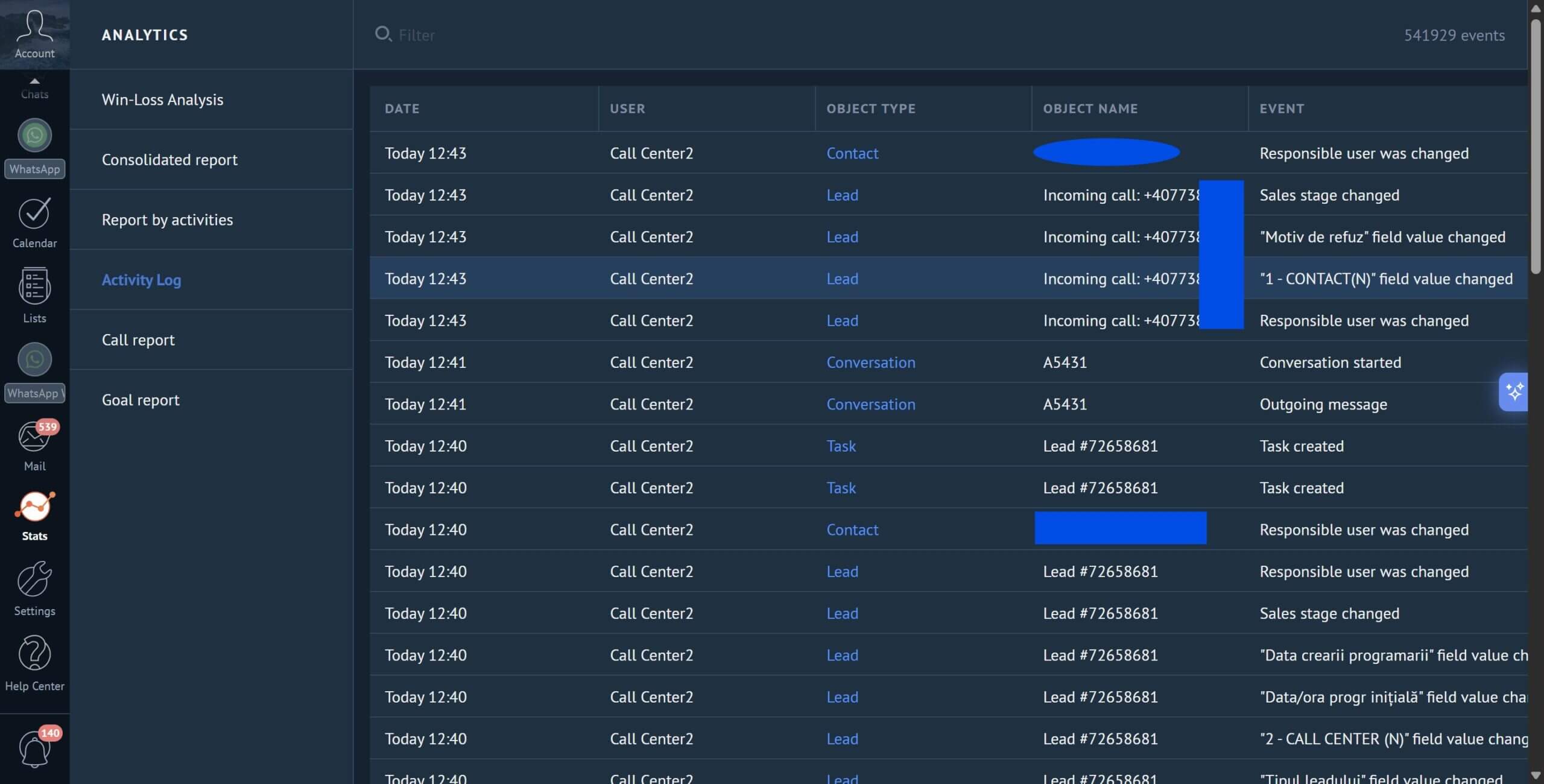This screenshot has width=1544, height=784.
Task: Click the AI sparkle assistant button
Action: pyautogui.click(x=1513, y=392)
